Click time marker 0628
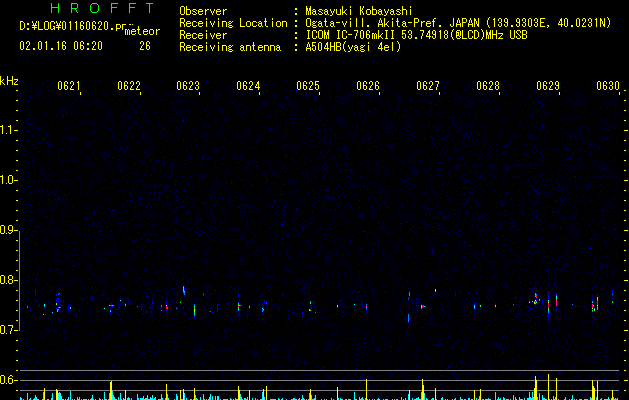This screenshot has height=400, width=629. [488, 86]
